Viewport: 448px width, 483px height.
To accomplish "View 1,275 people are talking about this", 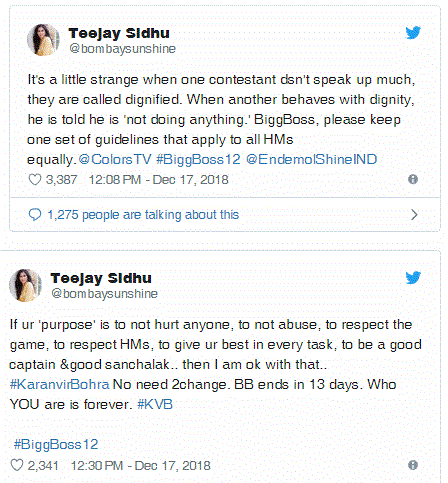I will 143,215.
